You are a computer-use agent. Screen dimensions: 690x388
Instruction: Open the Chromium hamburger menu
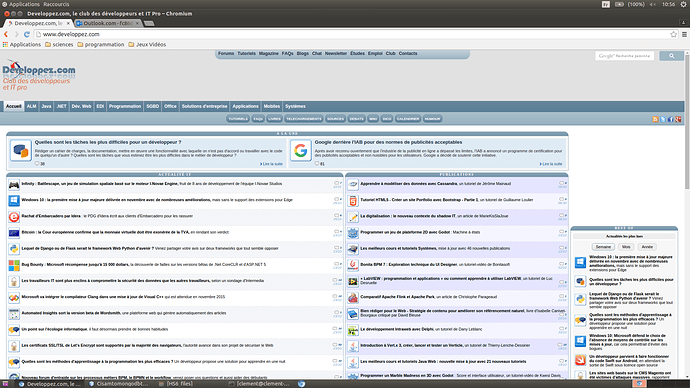[684, 34]
